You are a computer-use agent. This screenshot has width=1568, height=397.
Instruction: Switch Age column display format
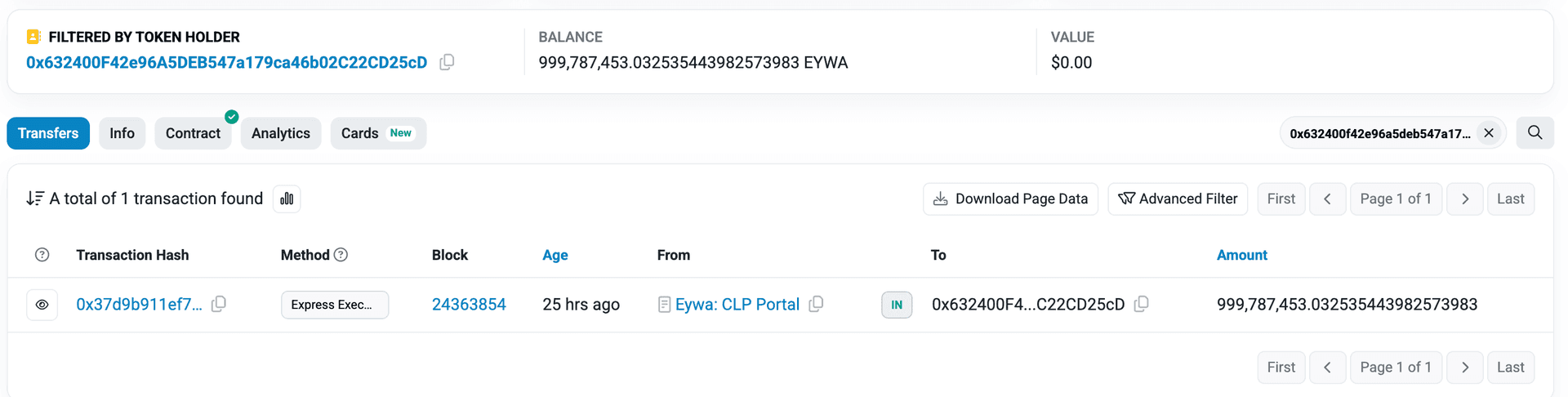pyautogui.click(x=555, y=255)
